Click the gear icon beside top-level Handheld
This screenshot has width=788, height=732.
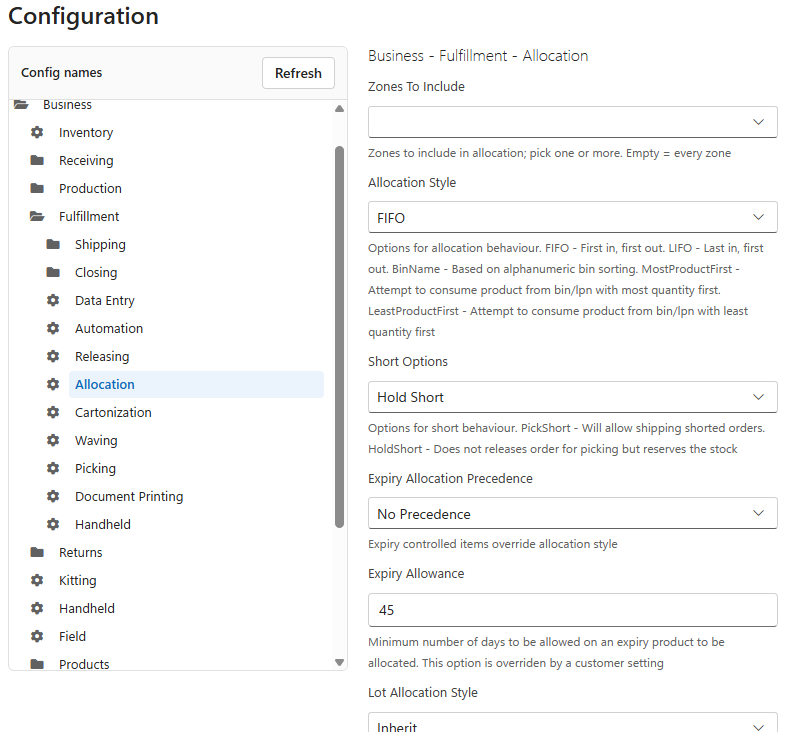37,608
